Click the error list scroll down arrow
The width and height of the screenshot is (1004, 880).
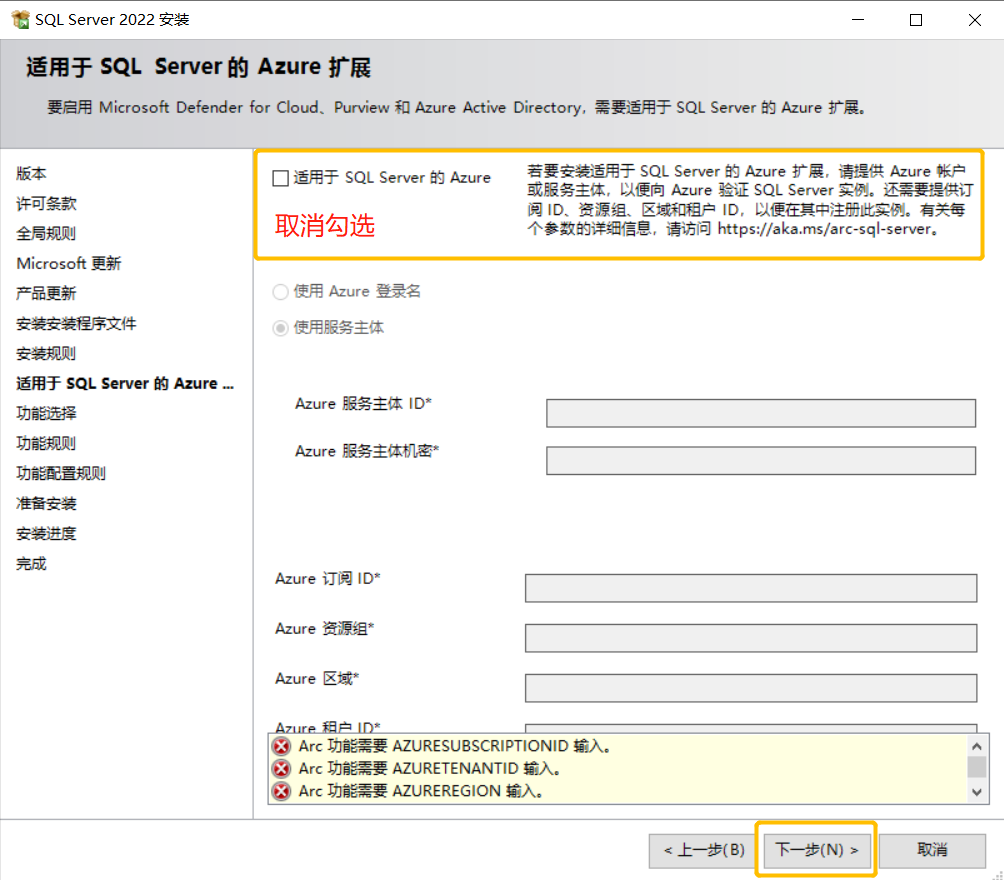tap(976, 792)
